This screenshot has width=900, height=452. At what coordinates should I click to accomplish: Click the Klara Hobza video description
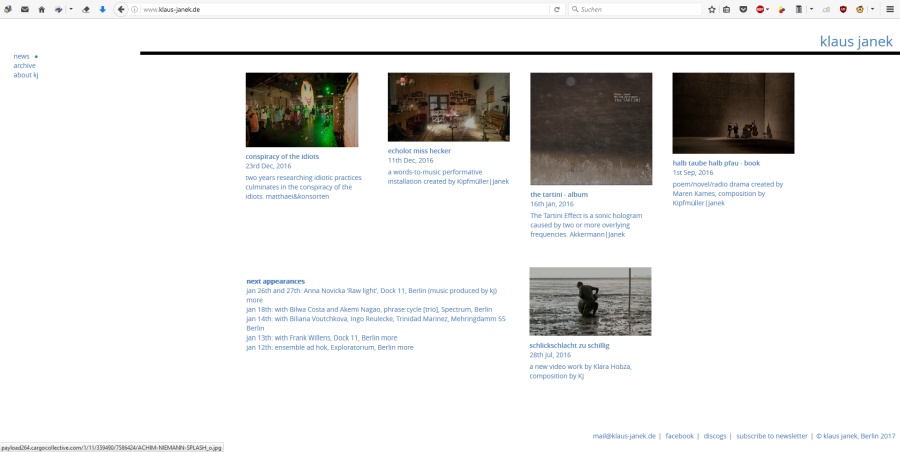coord(580,371)
